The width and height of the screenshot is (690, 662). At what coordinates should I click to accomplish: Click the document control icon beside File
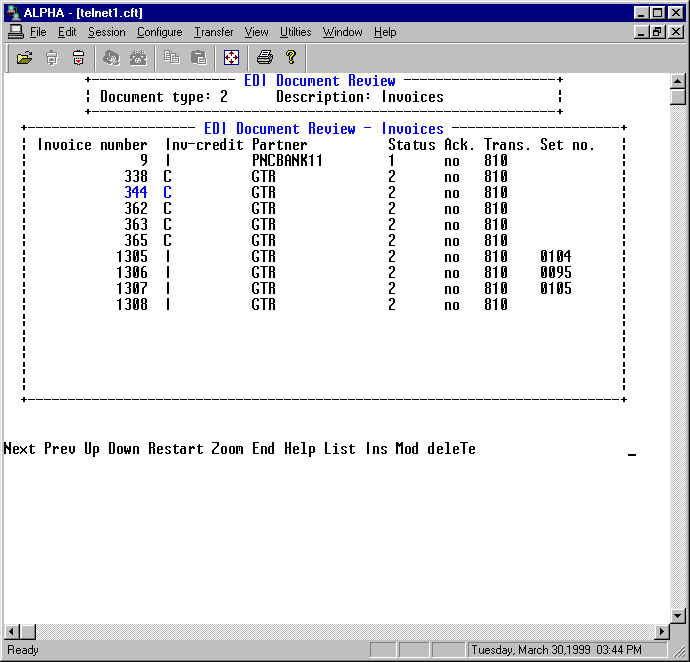click(15, 32)
